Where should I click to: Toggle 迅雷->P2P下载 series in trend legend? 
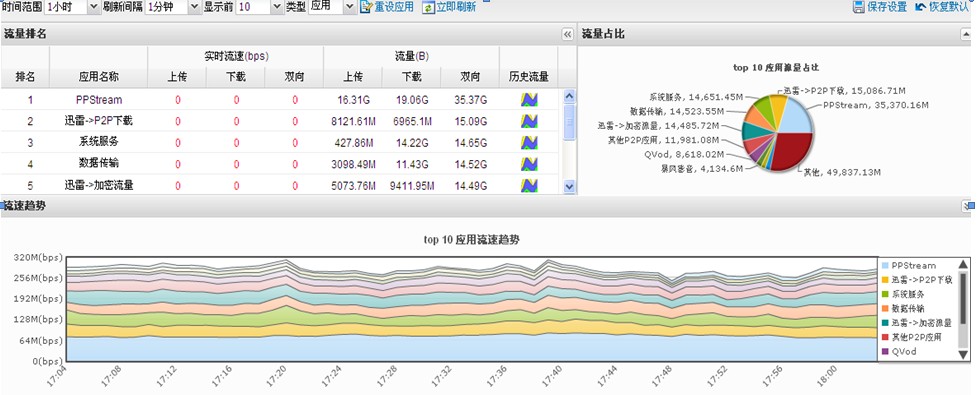point(917,280)
